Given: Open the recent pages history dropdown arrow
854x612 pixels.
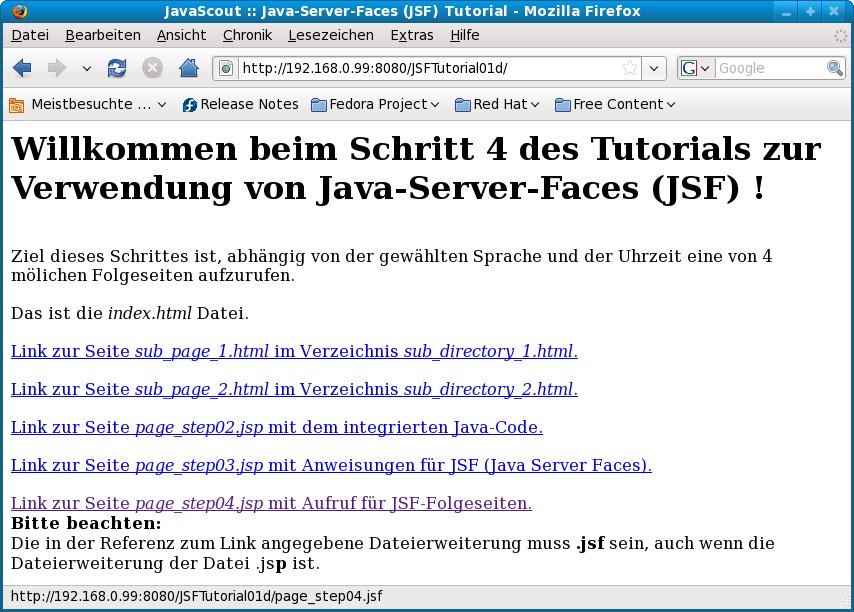Looking at the screenshot, I should (86, 68).
